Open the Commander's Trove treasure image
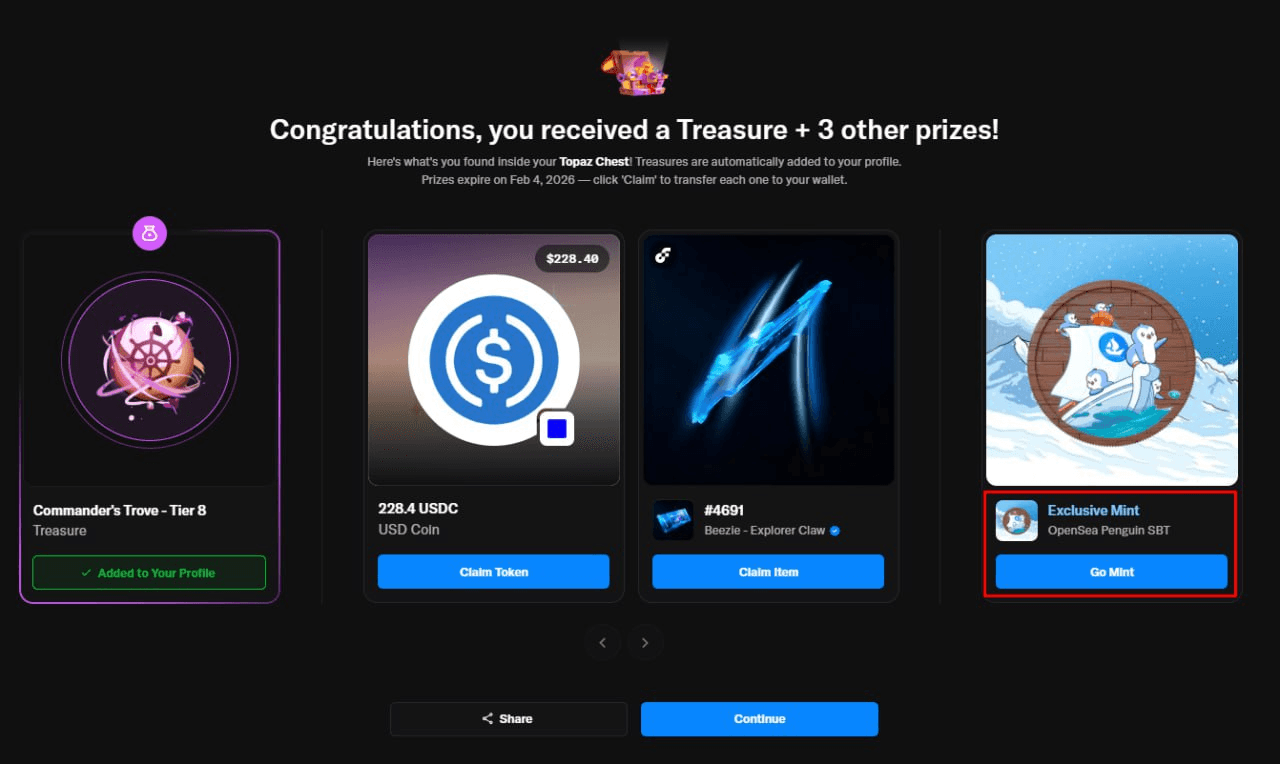 click(150, 360)
